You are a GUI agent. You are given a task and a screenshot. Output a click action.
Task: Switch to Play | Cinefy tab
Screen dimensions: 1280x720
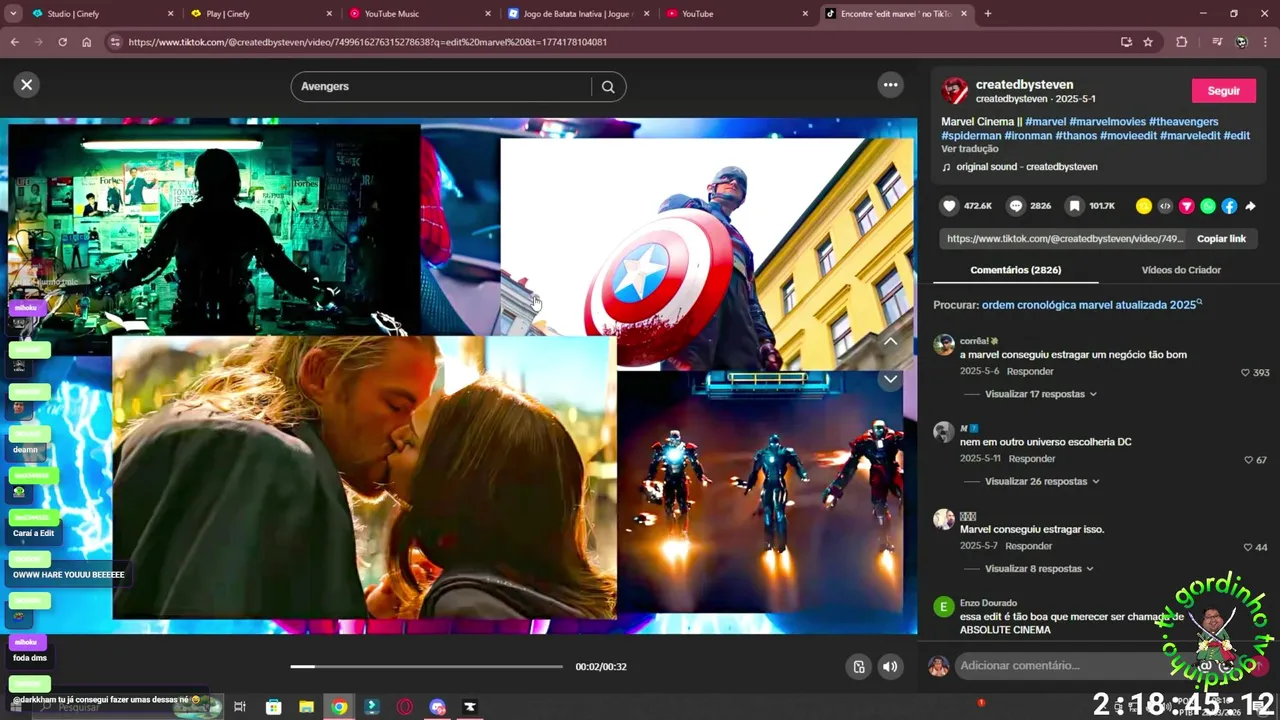point(260,14)
